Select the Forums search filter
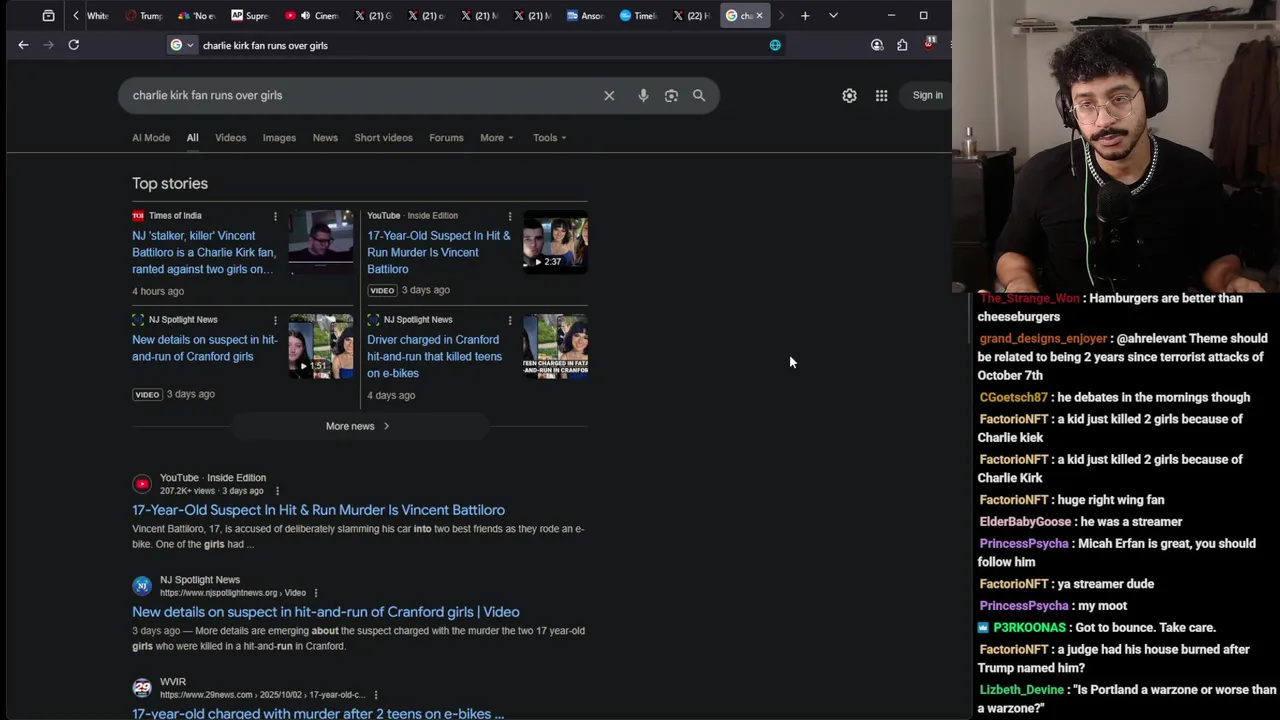Viewport: 1280px width, 720px height. click(x=446, y=138)
